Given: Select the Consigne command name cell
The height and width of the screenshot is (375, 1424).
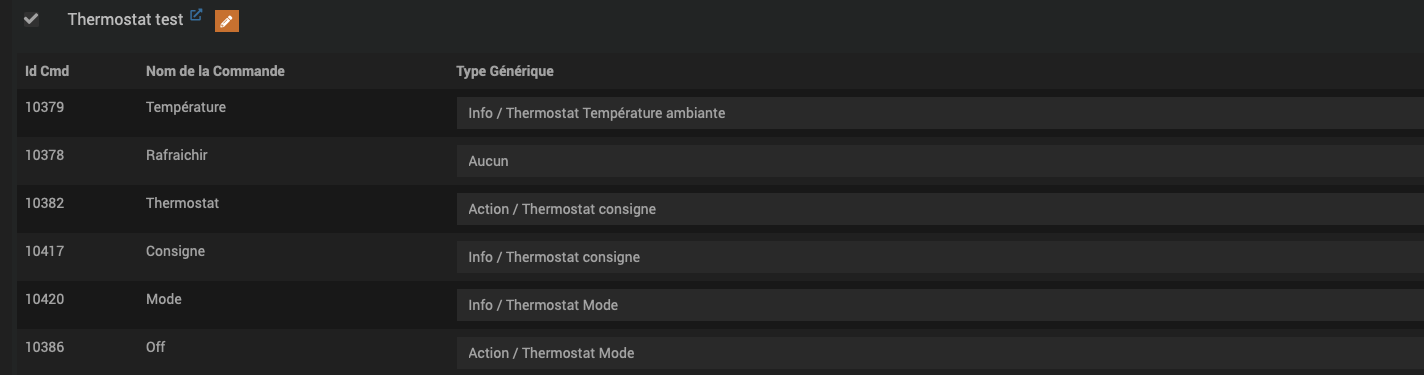Looking at the screenshot, I should [x=175, y=251].
